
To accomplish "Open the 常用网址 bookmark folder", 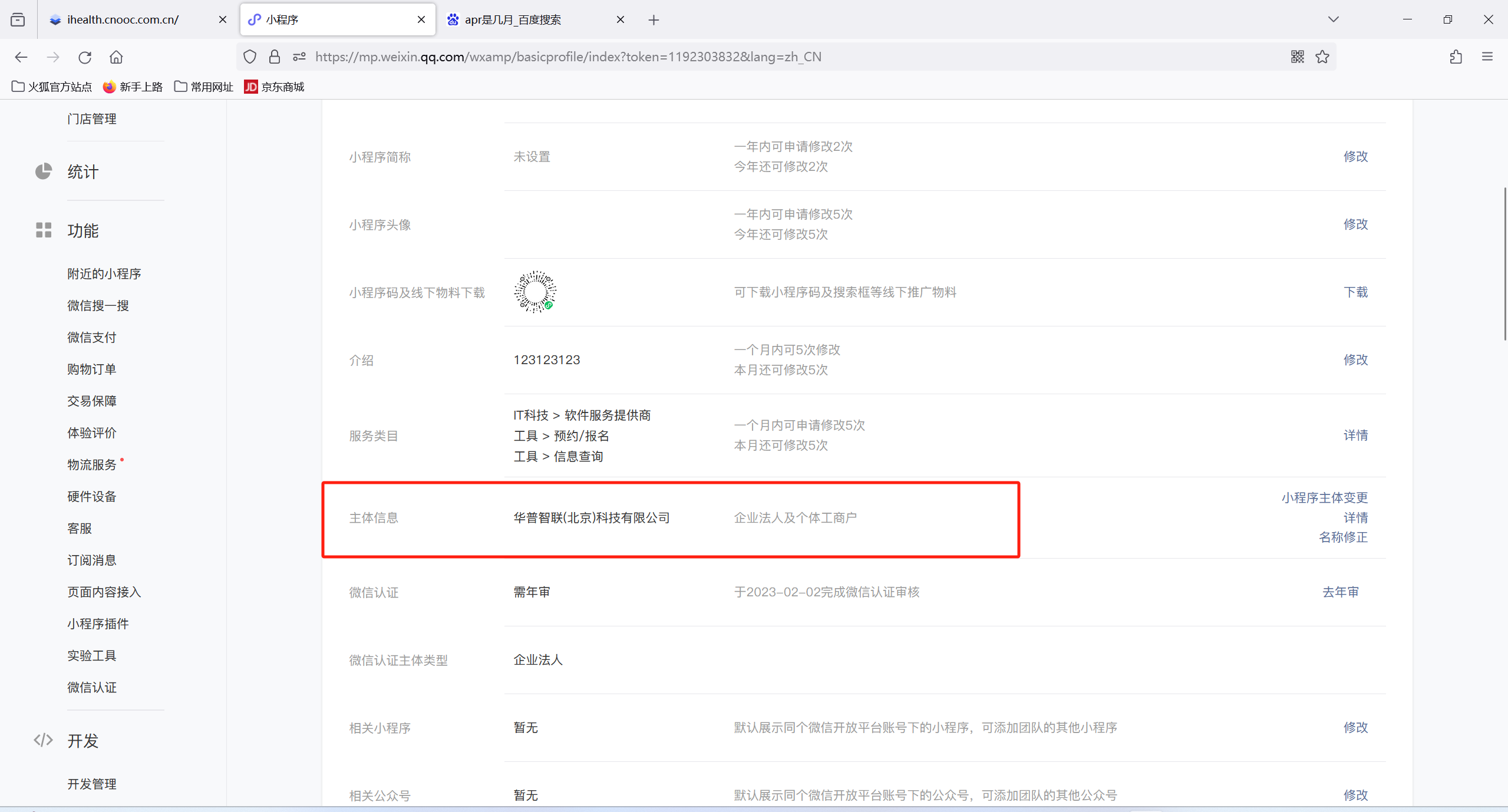I will tap(204, 87).
